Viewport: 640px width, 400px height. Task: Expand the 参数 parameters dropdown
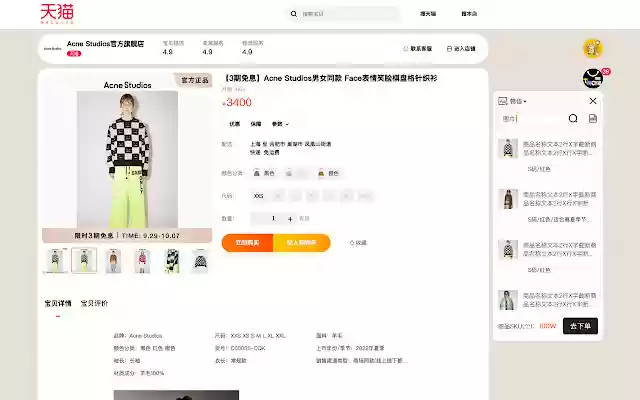click(280, 124)
